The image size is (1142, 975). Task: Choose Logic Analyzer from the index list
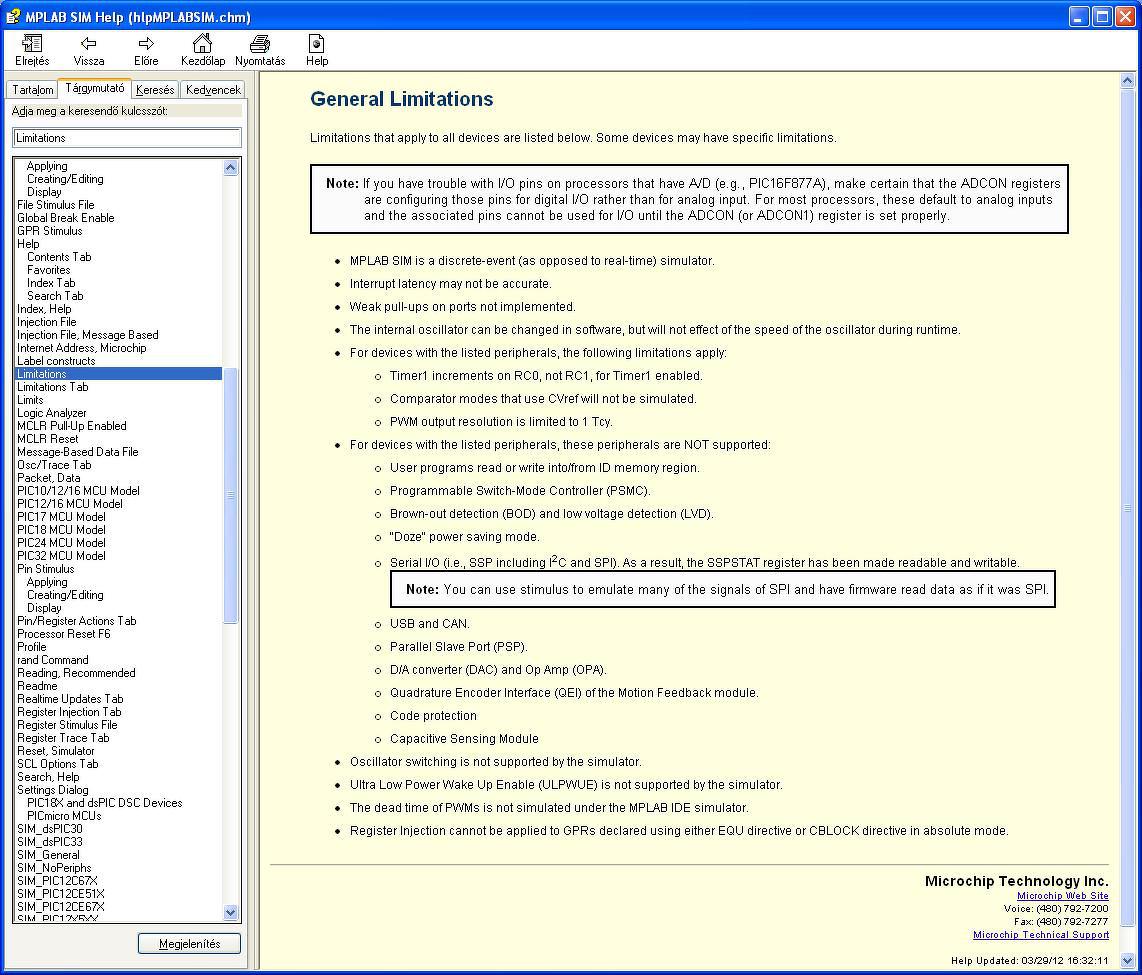click(x=52, y=413)
